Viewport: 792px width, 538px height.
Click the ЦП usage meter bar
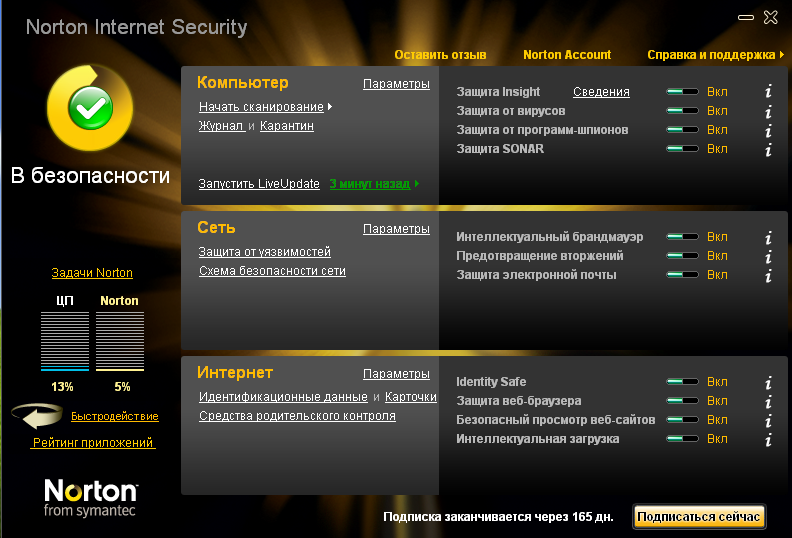point(65,341)
